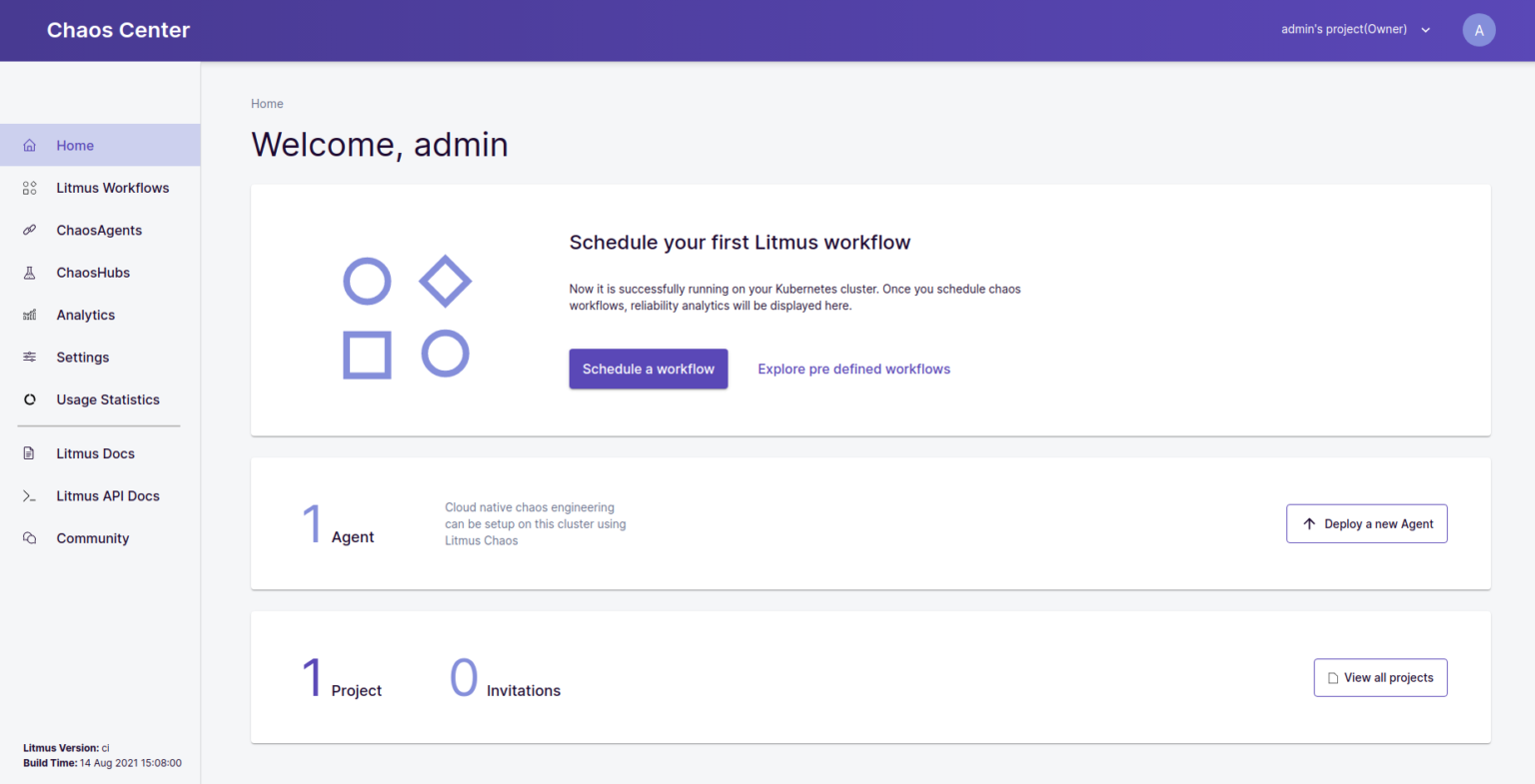Open Litmus Workflows using its grid icon

click(x=28, y=187)
